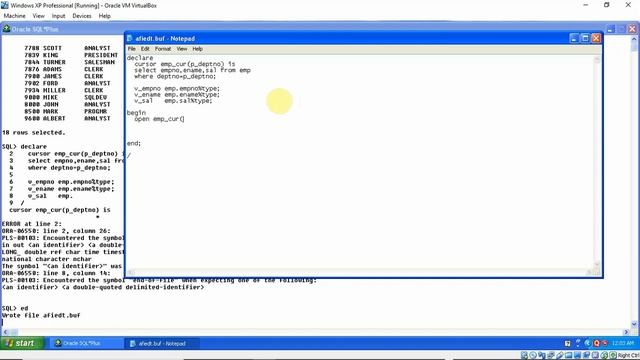Click the VirtualBox audio indicator icon

click(x=541, y=355)
